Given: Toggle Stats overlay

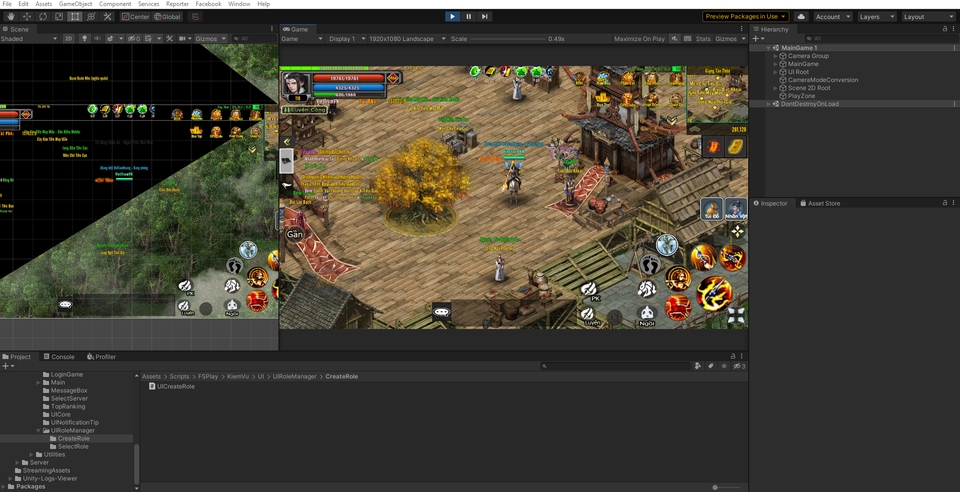Looking at the screenshot, I should tap(703, 39).
